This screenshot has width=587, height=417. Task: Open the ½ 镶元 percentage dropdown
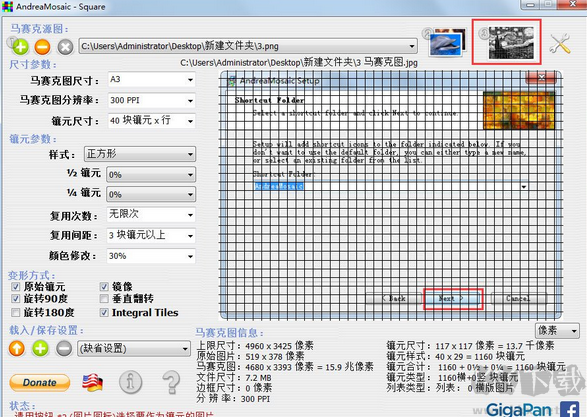coord(151,174)
